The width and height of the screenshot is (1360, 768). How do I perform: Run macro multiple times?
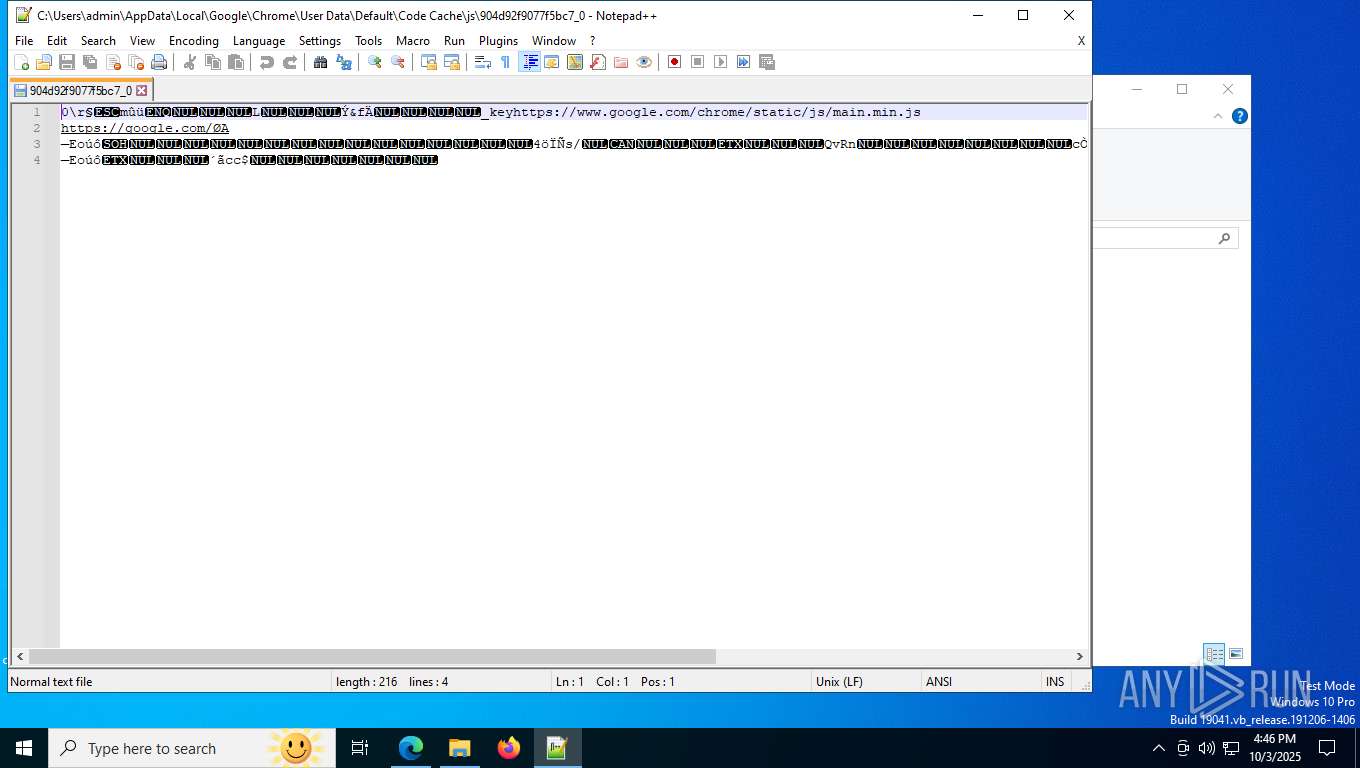coord(744,62)
